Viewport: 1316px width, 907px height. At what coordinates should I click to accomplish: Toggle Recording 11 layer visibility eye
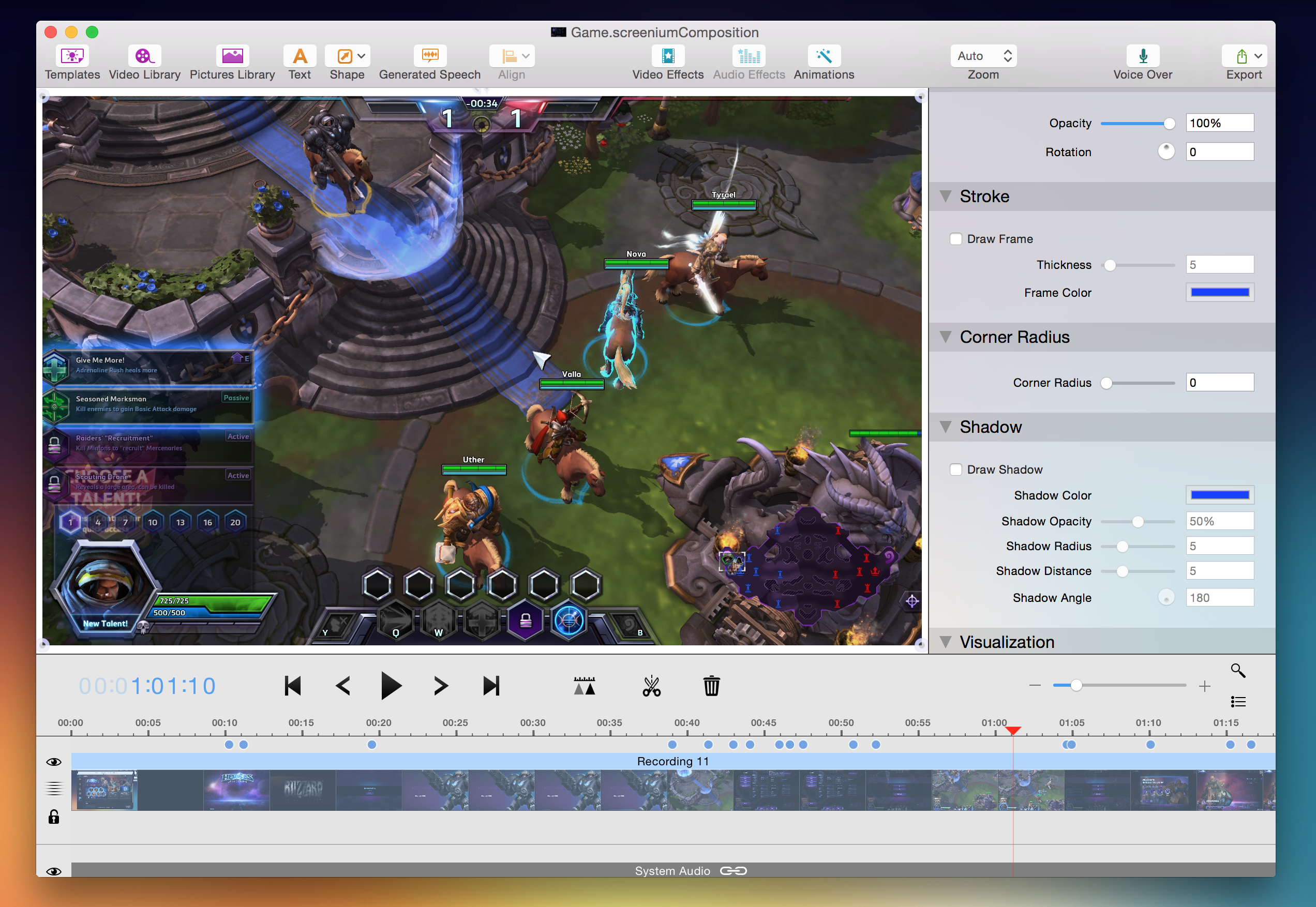(53, 762)
